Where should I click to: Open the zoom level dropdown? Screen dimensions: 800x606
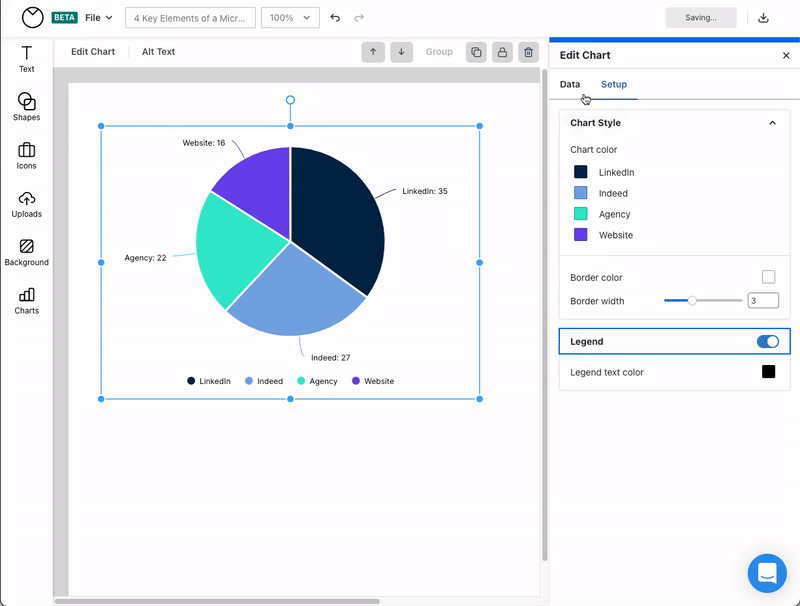290,17
